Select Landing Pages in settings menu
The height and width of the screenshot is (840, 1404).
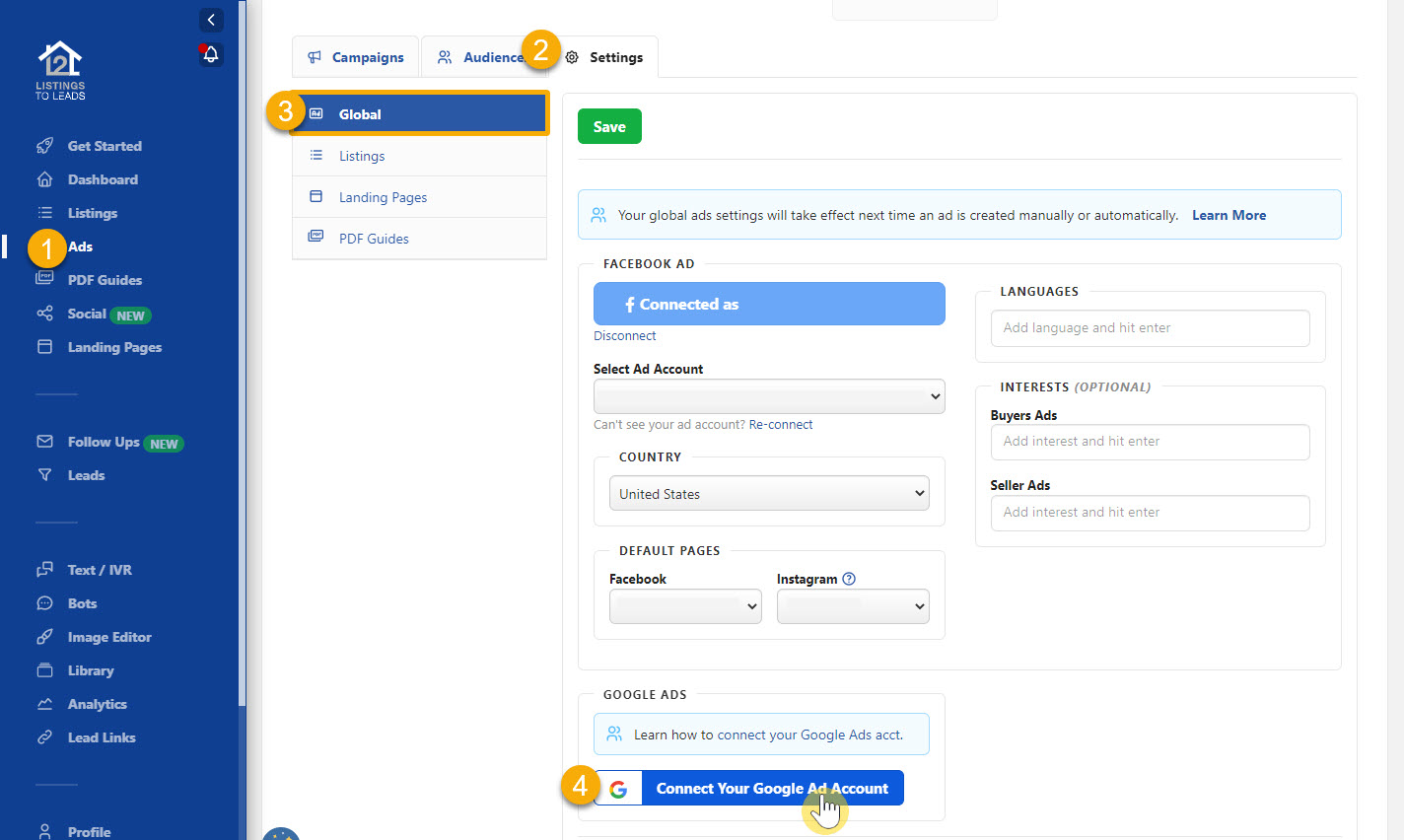click(383, 197)
